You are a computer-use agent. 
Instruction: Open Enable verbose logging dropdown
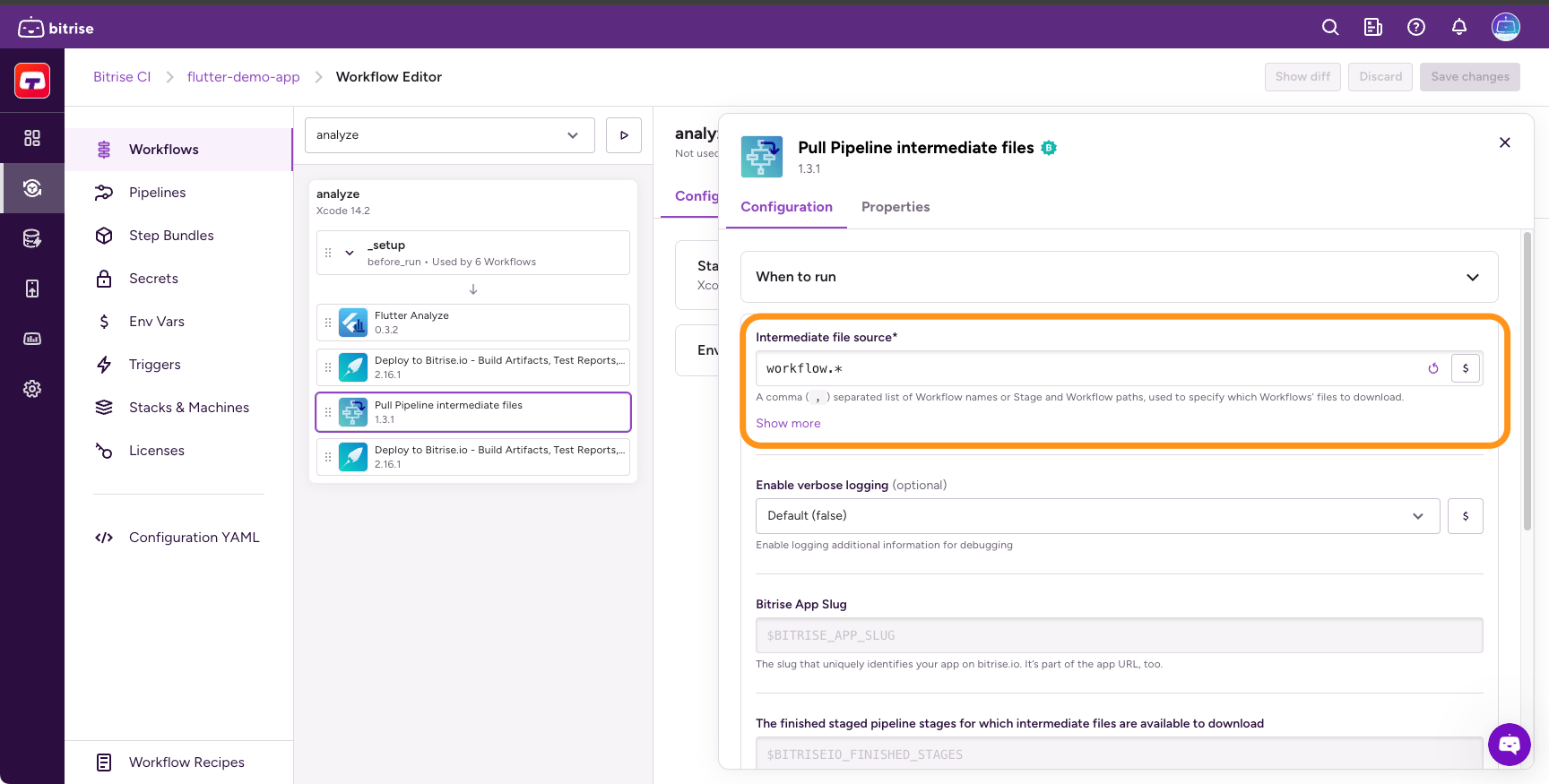1097,516
